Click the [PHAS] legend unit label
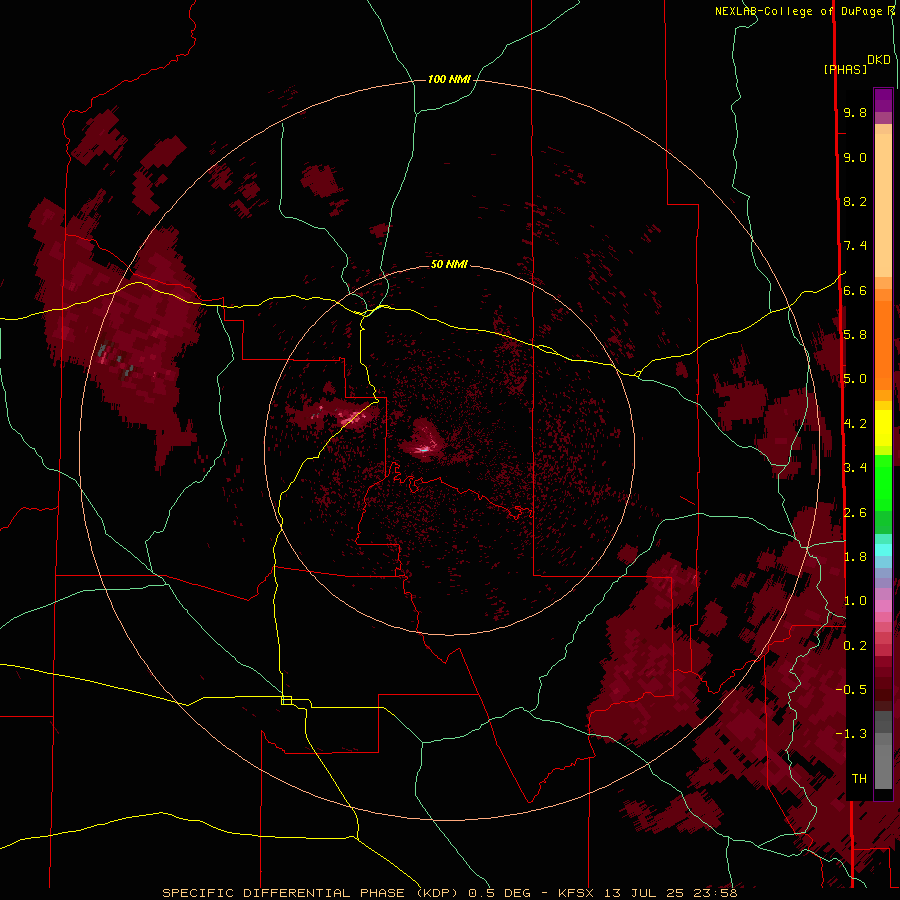This screenshot has height=900, width=900. [845, 69]
